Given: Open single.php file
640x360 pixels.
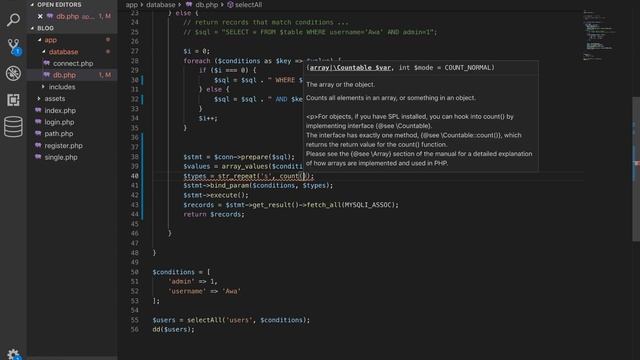Looking at the screenshot, I should tap(61, 157).
